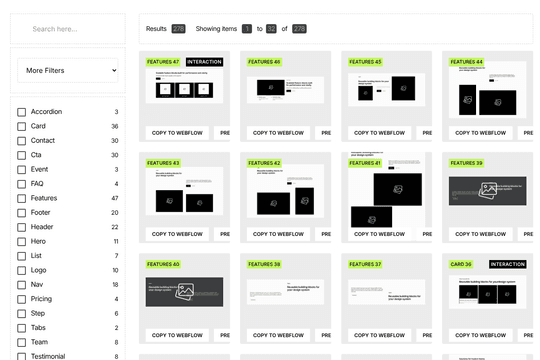Open the Features 47 preview thumbnail
The width and height of the screenshot is (540, 360).
[x=184, y=86]
